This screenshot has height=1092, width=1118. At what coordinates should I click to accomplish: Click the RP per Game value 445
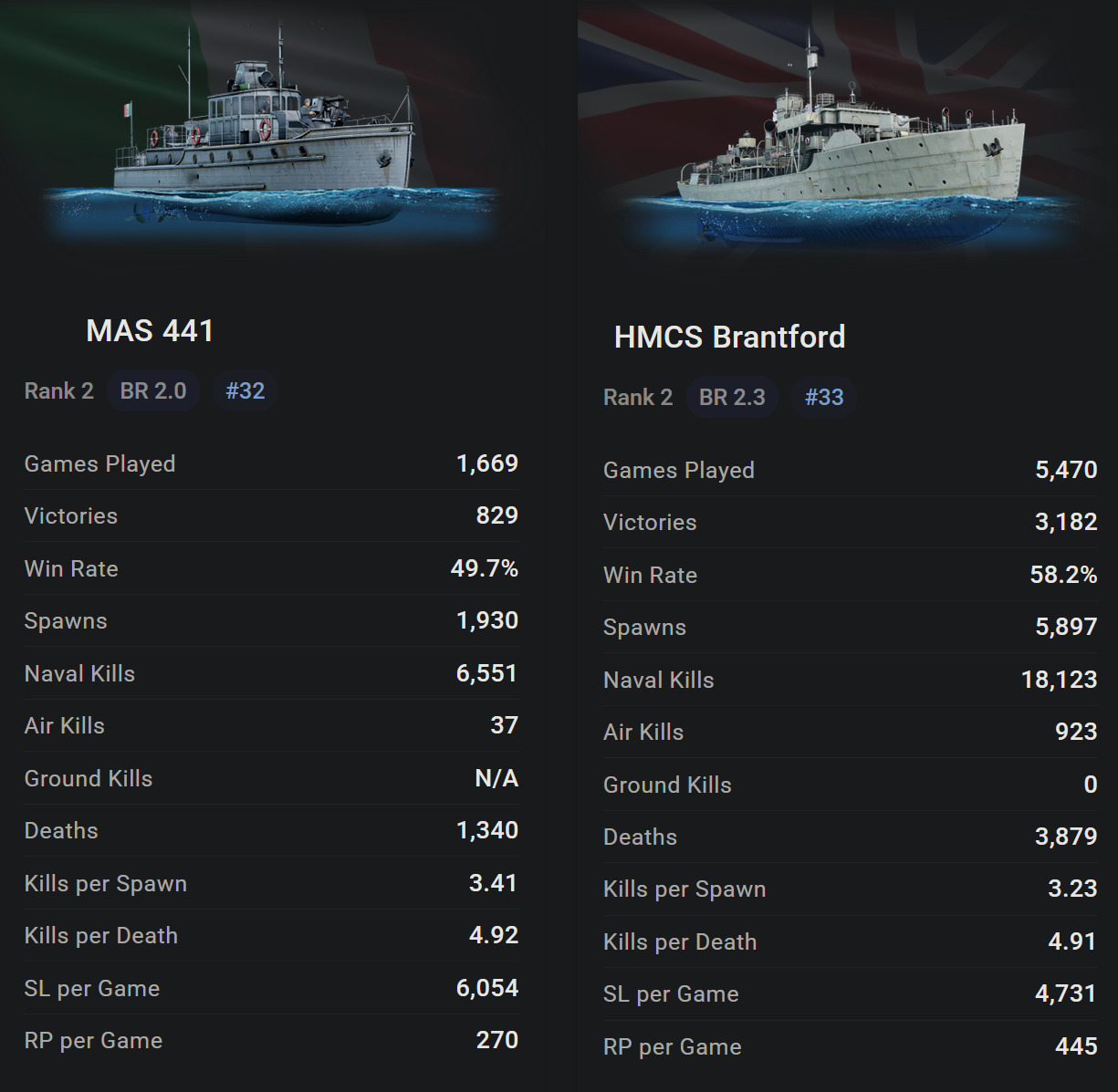[1076, 1046]
